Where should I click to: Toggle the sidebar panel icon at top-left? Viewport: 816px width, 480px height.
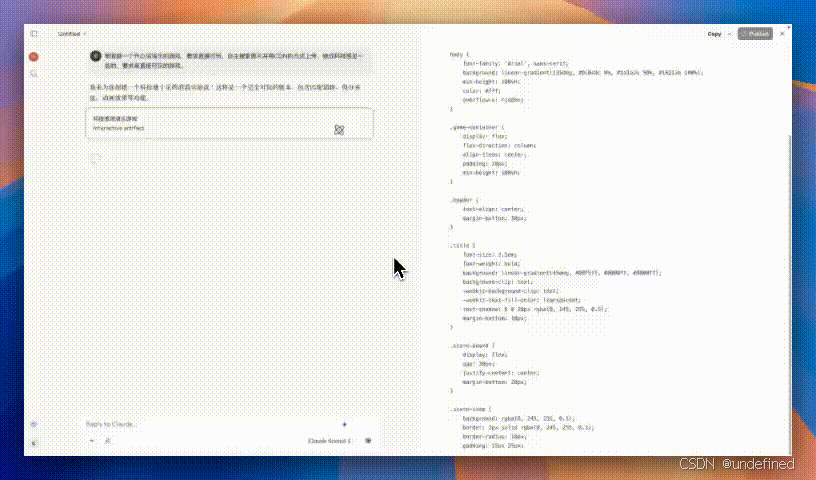click(34, 33)
